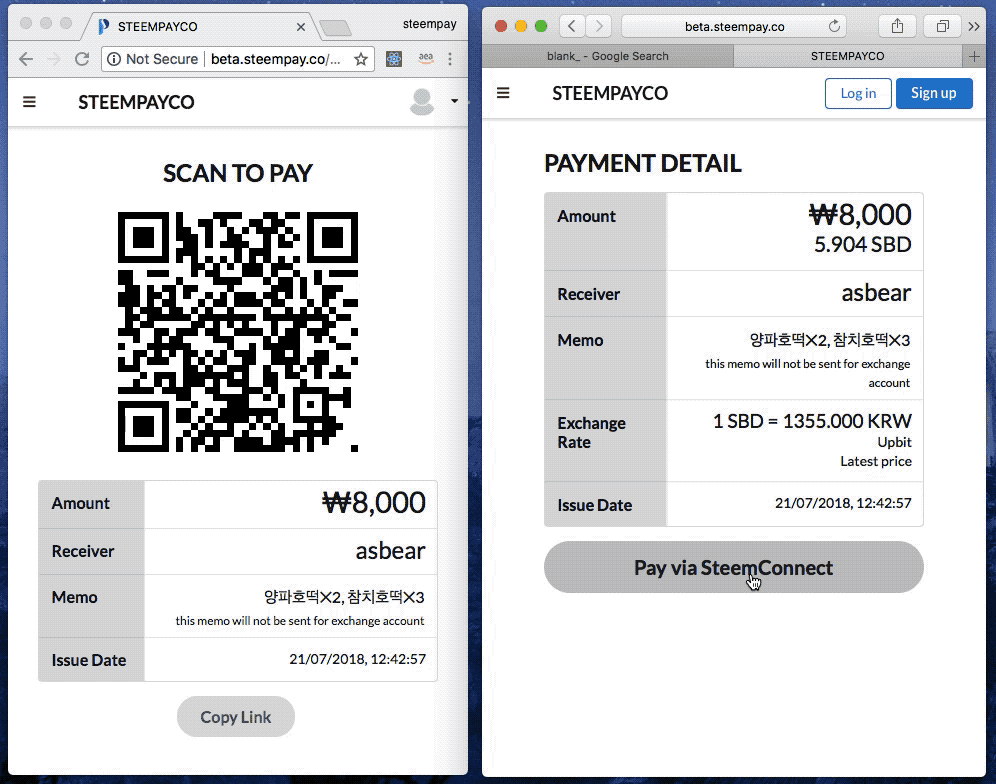Open the React developer extension icon
996x784 pixels.
click(394, 59)
